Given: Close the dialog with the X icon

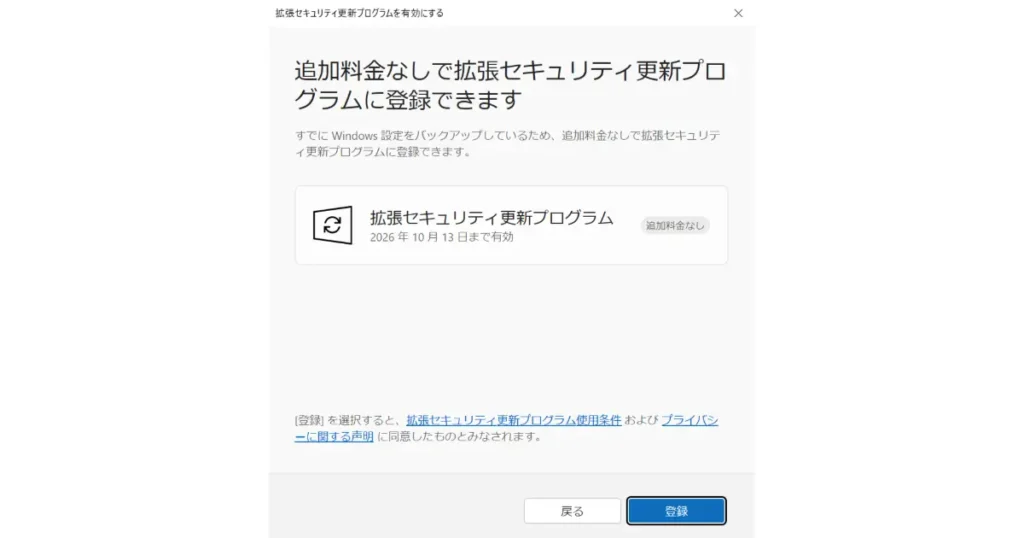Looking at the screenshot, I should pos(738,13).
